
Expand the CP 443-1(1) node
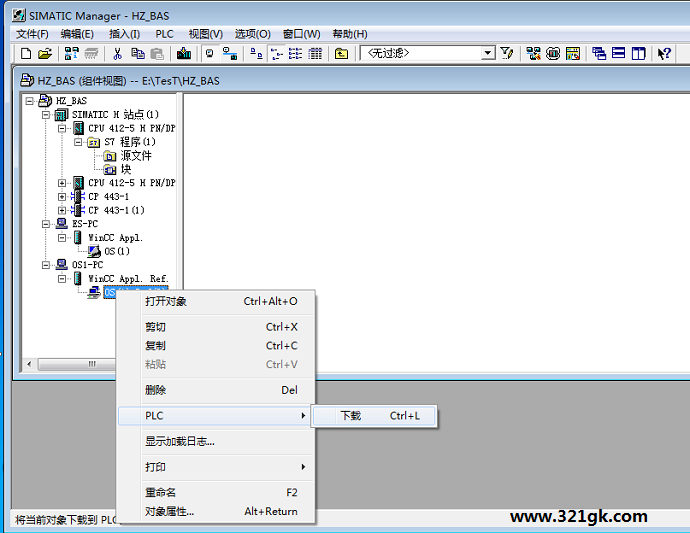[x=62, y=210]
